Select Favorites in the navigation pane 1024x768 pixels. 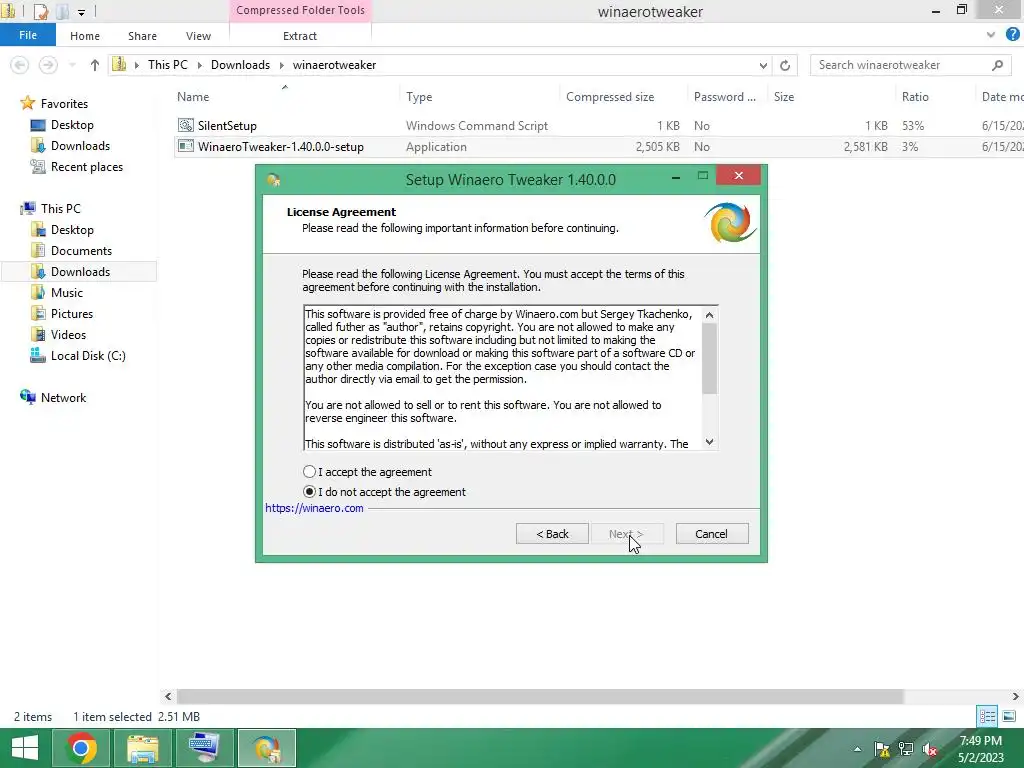(64, 104)
